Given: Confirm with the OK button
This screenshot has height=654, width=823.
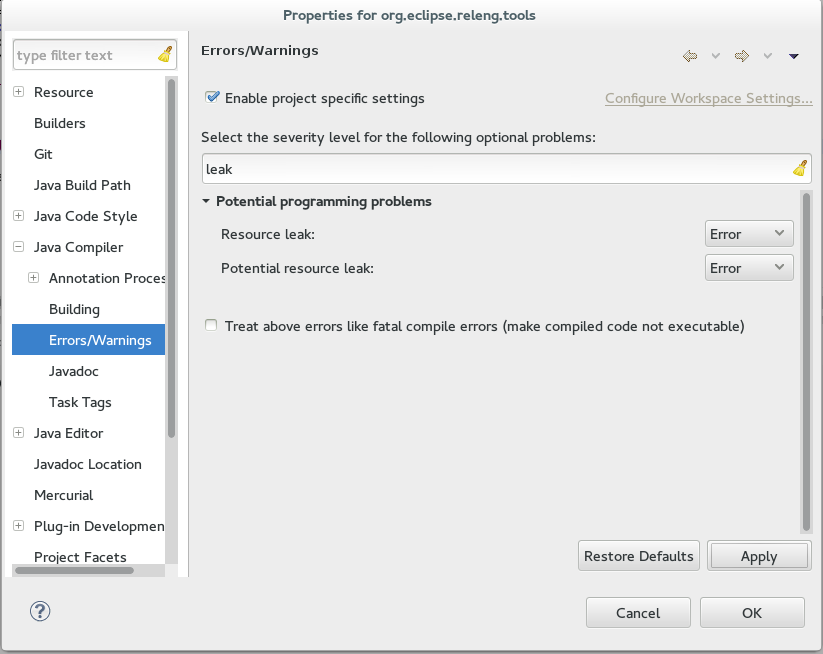Looking at the screenshot, I should (x=752, y=613).
